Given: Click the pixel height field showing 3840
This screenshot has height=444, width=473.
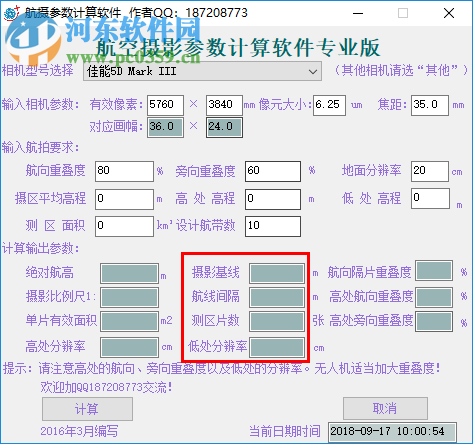Looking at the screenshot, I should (x=224, y=105).
